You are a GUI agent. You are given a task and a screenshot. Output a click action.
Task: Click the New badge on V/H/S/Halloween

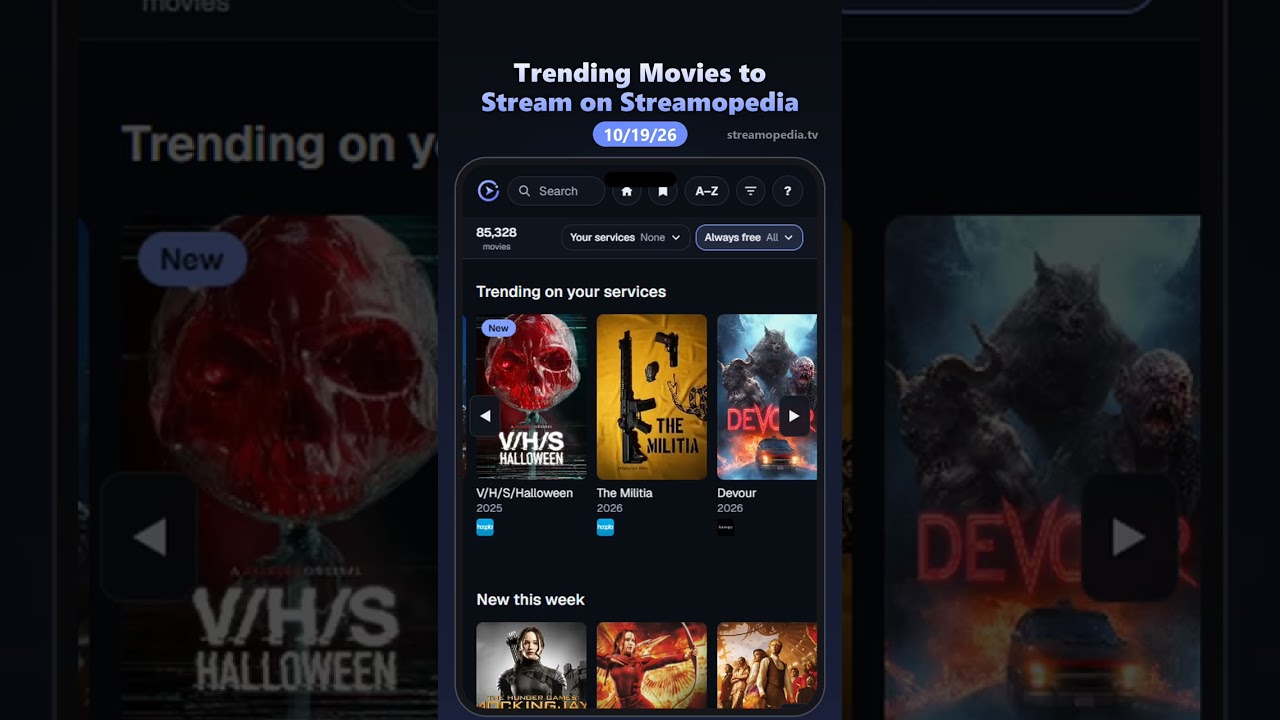498,328
